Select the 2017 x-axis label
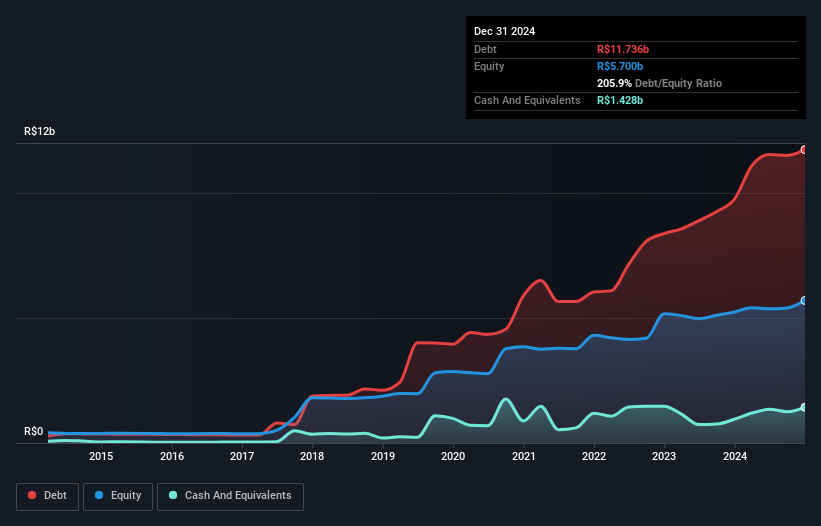 (242, 456)
